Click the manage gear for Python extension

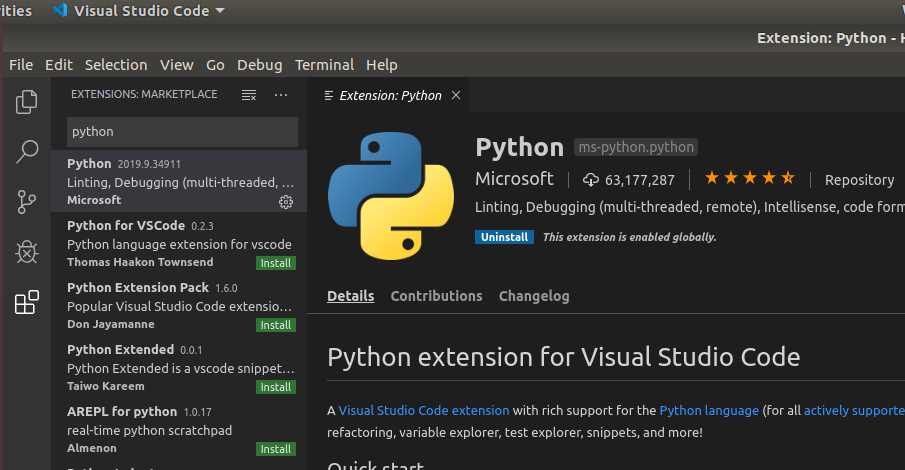(286, 202)
